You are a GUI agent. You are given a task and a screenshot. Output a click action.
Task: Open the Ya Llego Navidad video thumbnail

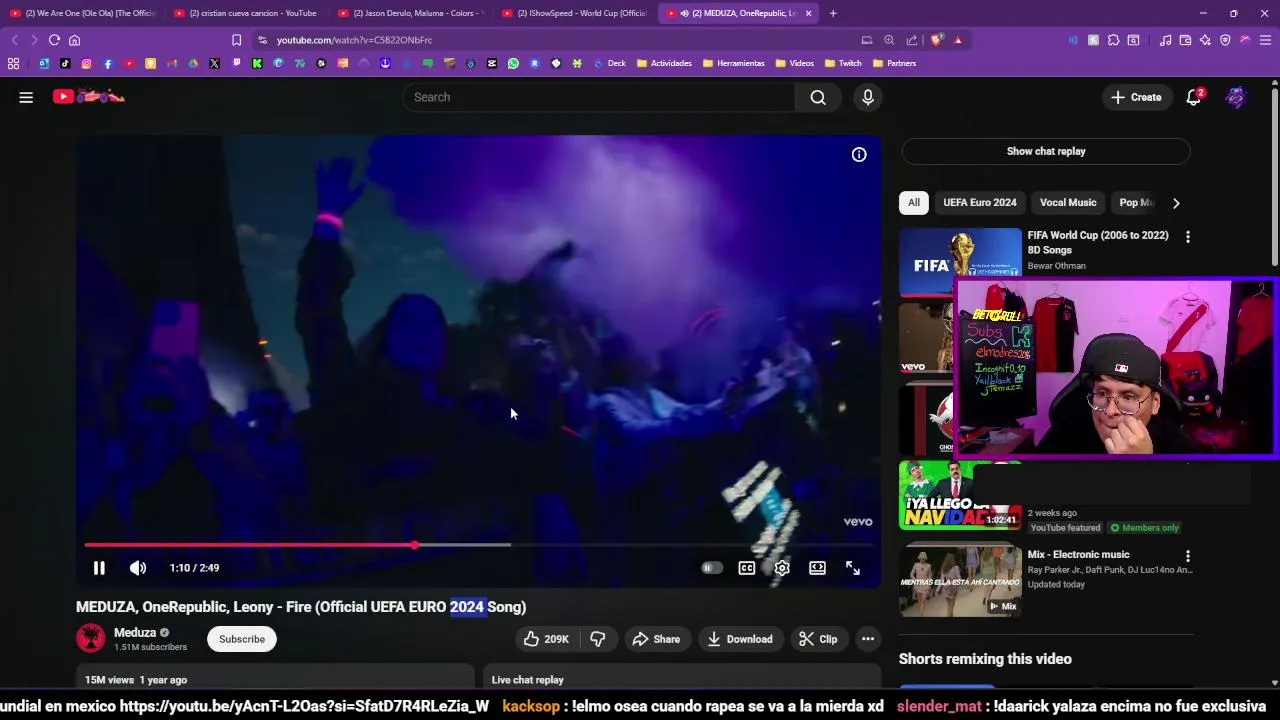[x=960, y=494]
